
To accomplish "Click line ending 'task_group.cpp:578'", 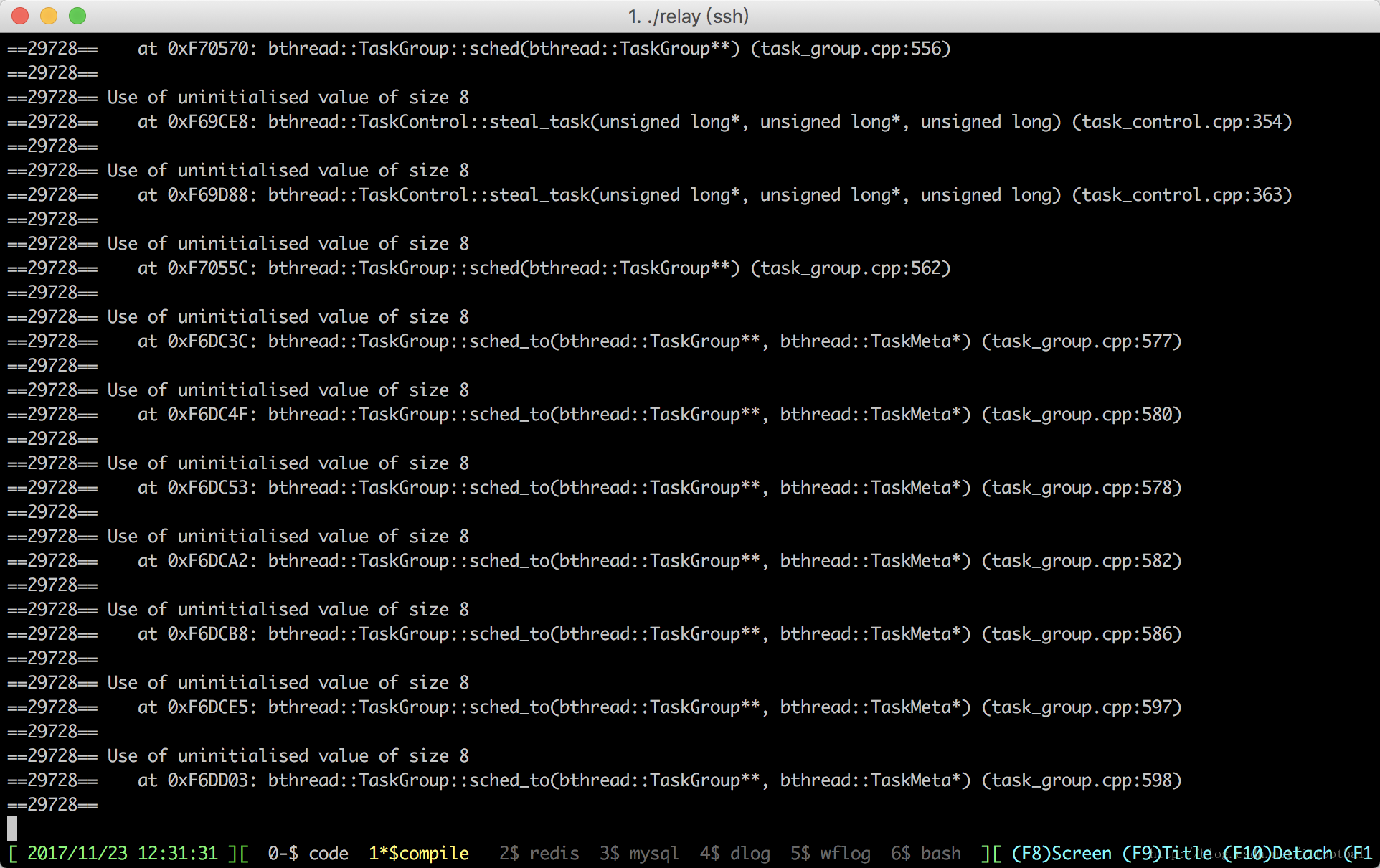I will 595,488.
